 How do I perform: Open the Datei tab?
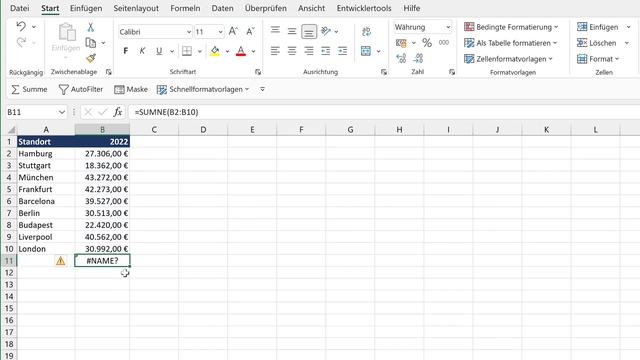coord(20,8)
